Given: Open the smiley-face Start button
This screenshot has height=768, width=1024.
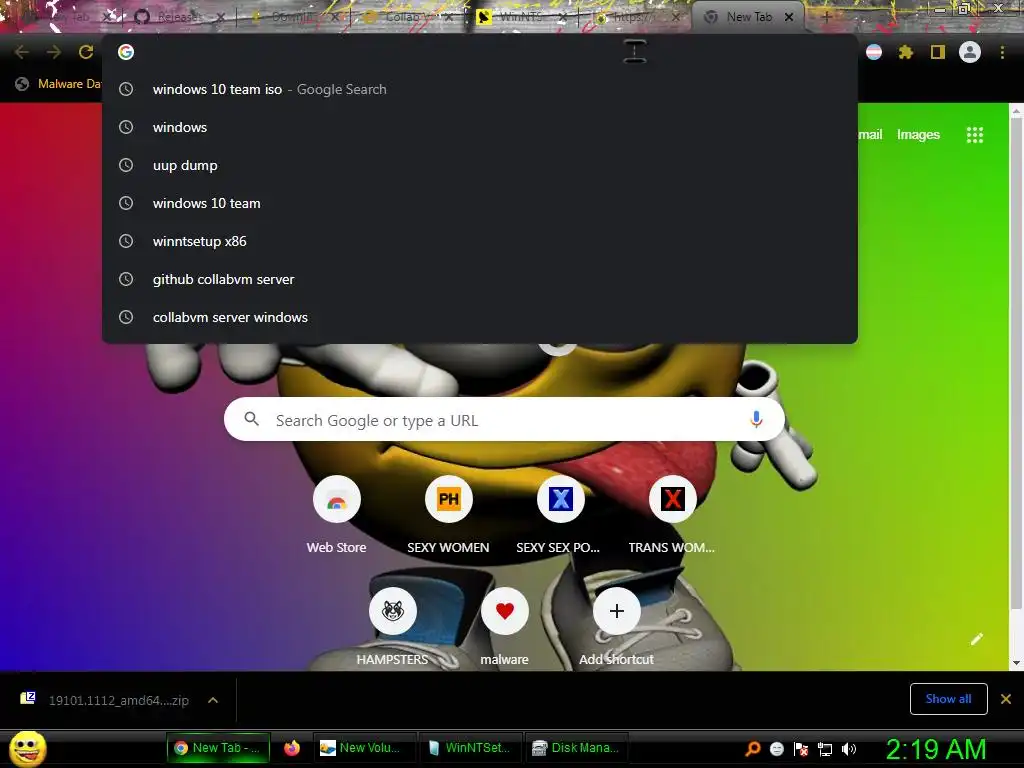Looking at the screenshot, I should pos(28,748).
